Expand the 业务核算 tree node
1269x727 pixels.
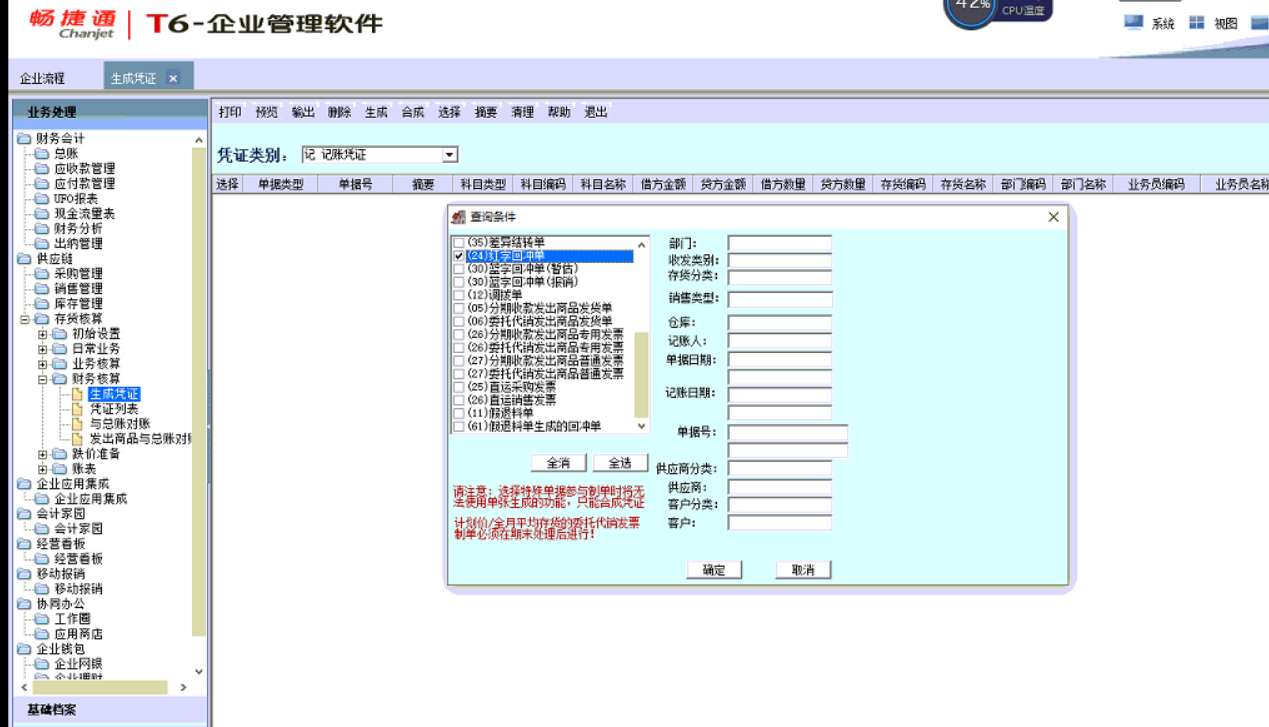[43, 364]
